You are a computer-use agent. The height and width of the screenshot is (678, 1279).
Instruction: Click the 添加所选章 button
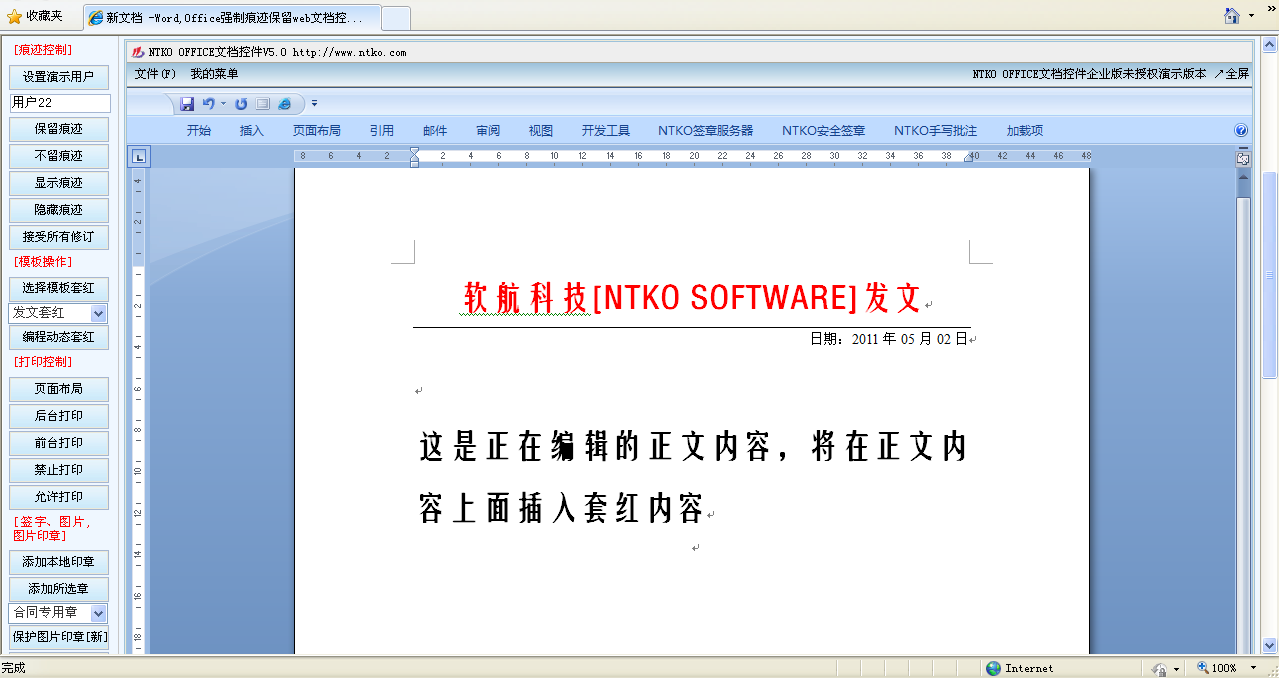point(59,589)
